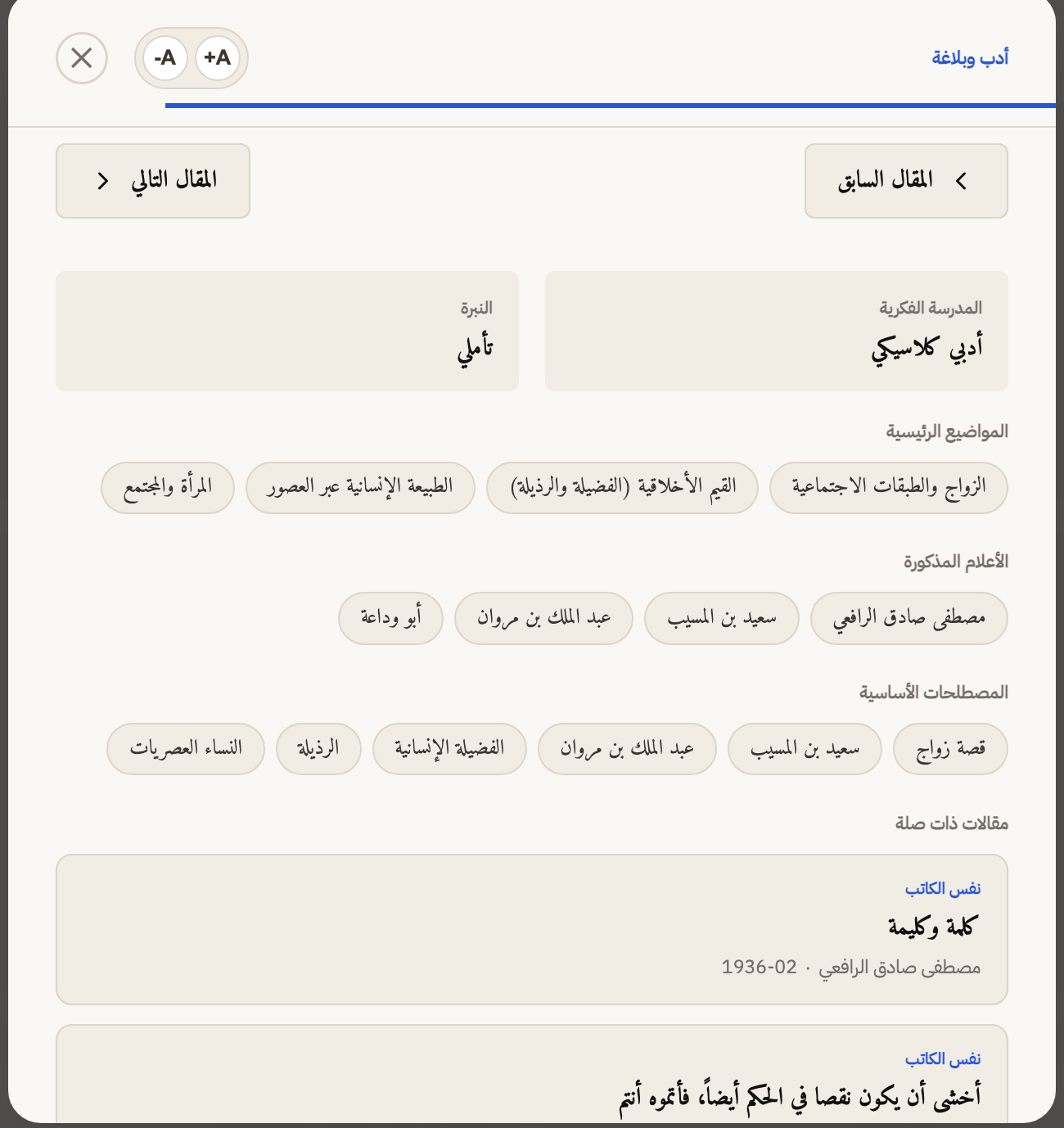Viewport: 1064px width, 1128px height.
Task: Navigate to the next article via المقال التالي
Action: point(152,181)
